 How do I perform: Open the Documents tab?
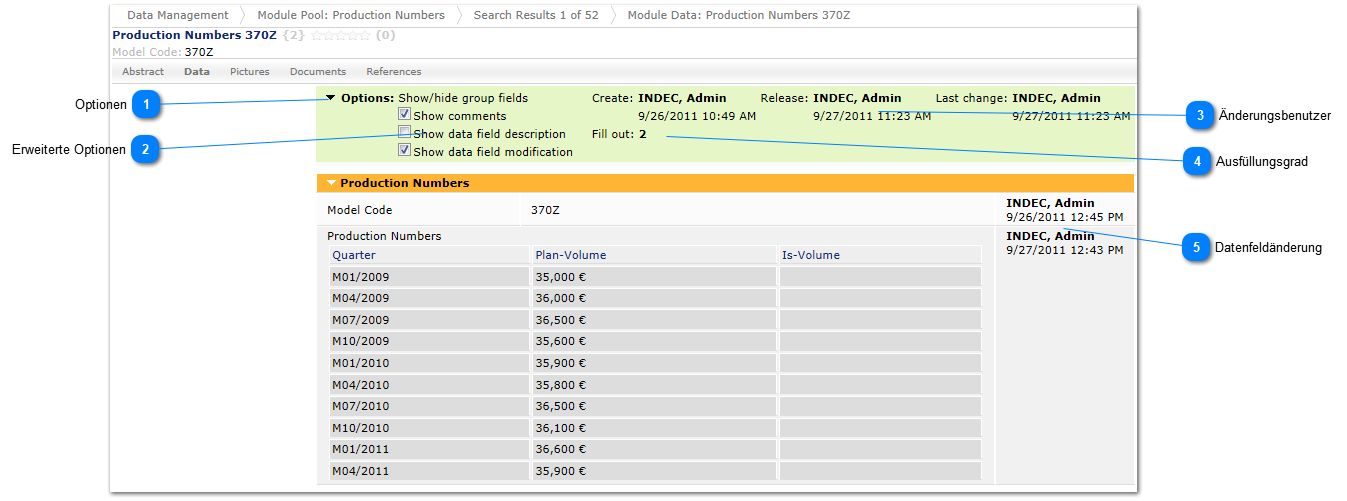(318, 72)
